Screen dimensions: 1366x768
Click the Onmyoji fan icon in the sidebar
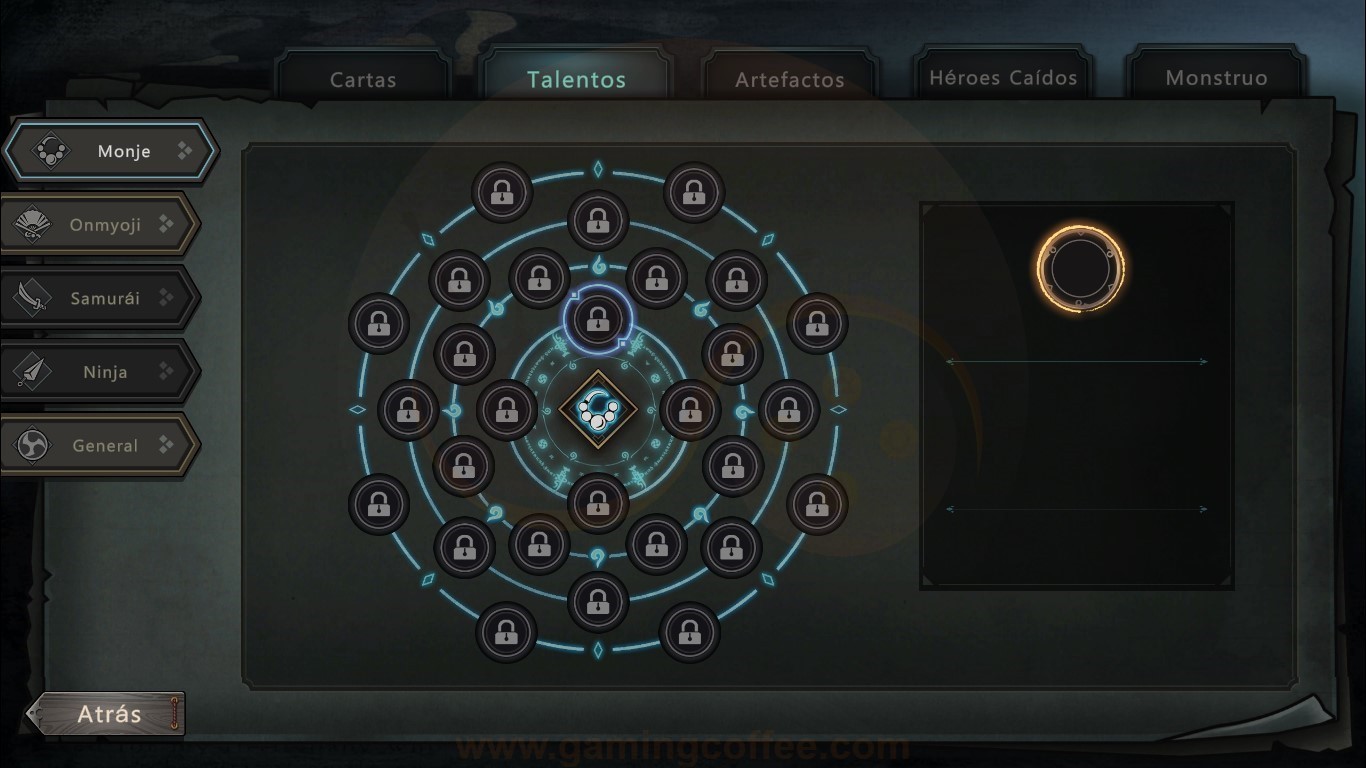[34, 226]
